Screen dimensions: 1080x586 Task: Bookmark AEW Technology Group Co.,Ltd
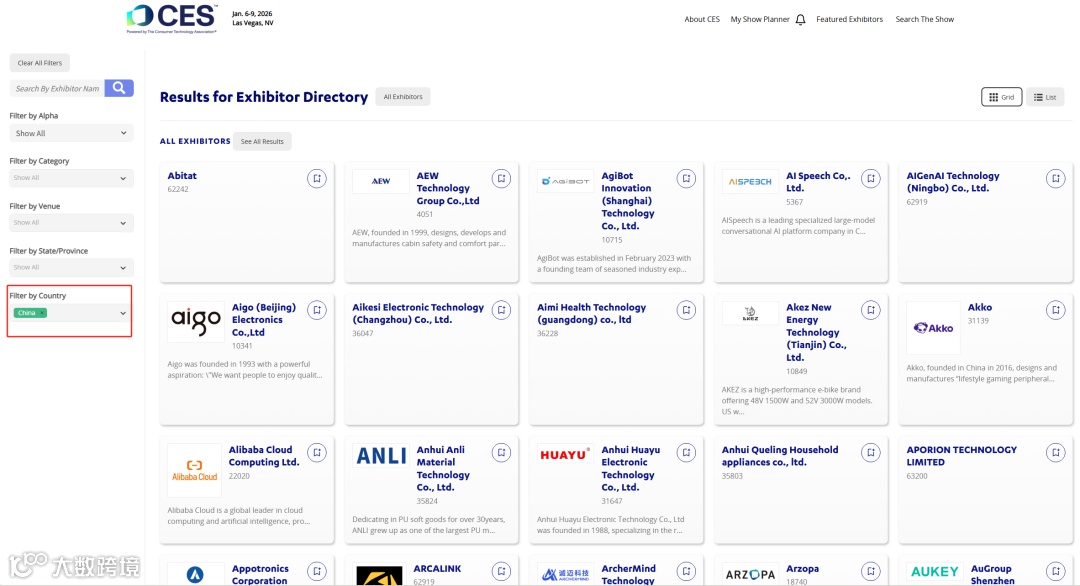point(501,178)
